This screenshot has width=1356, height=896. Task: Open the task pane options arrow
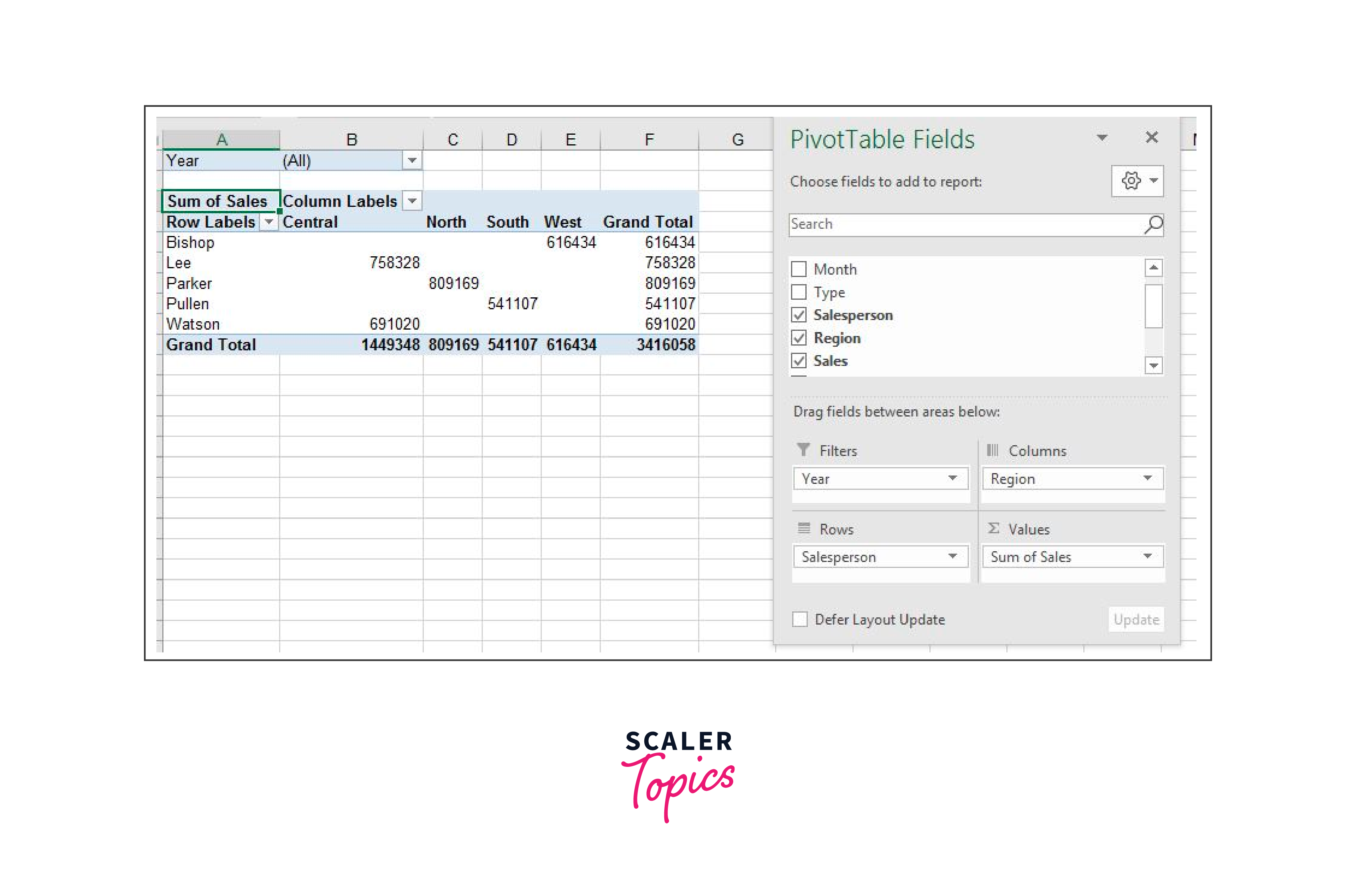1102,138
